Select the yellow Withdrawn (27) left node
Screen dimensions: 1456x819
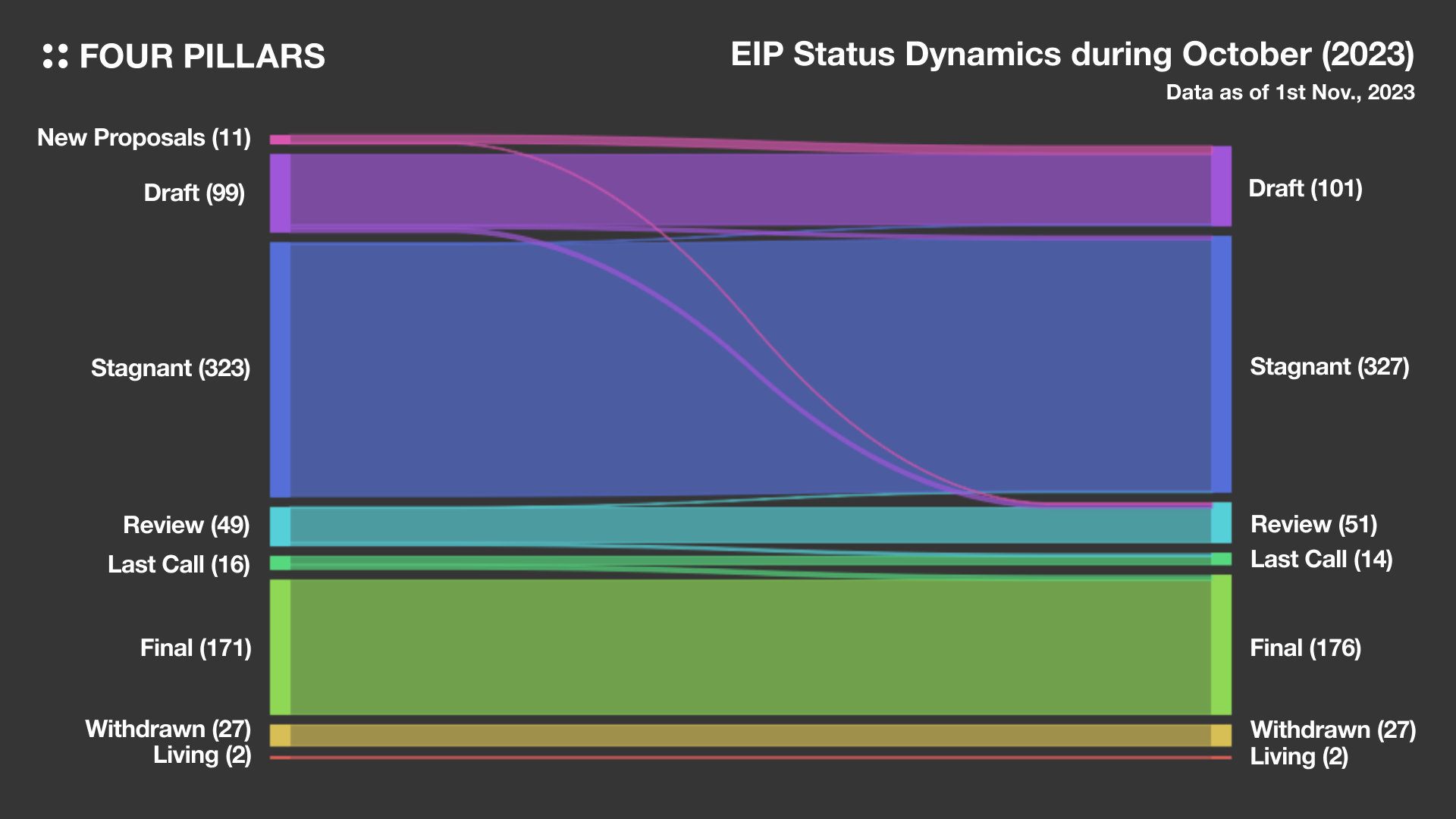(280, 735)
